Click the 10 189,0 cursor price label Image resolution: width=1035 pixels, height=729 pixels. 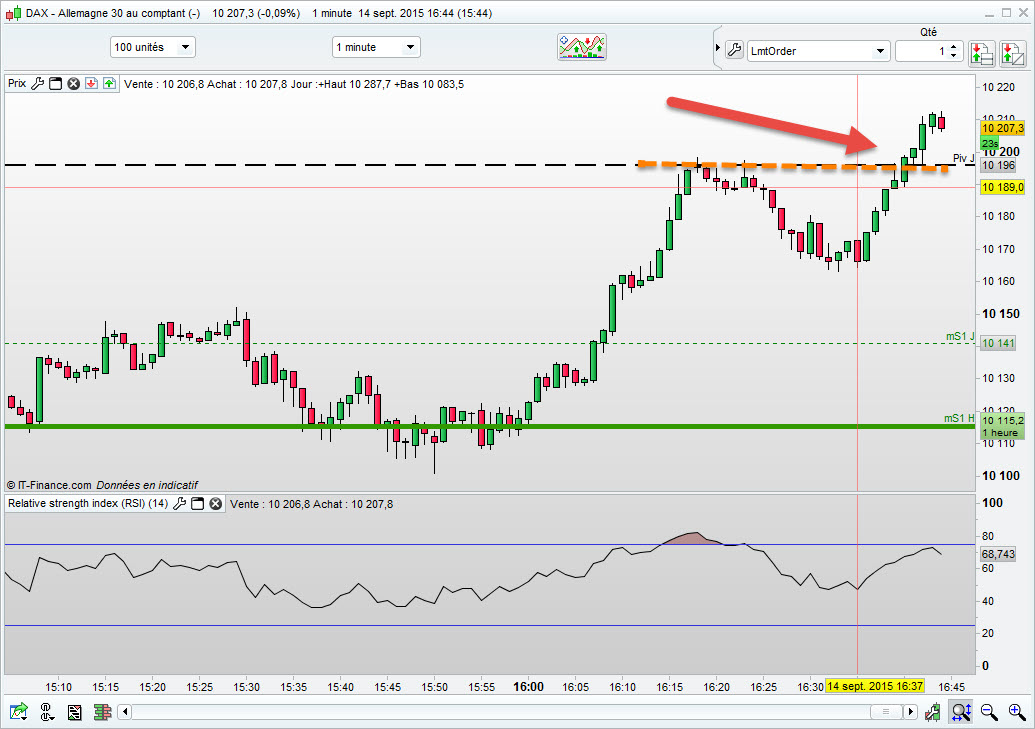1003,187
